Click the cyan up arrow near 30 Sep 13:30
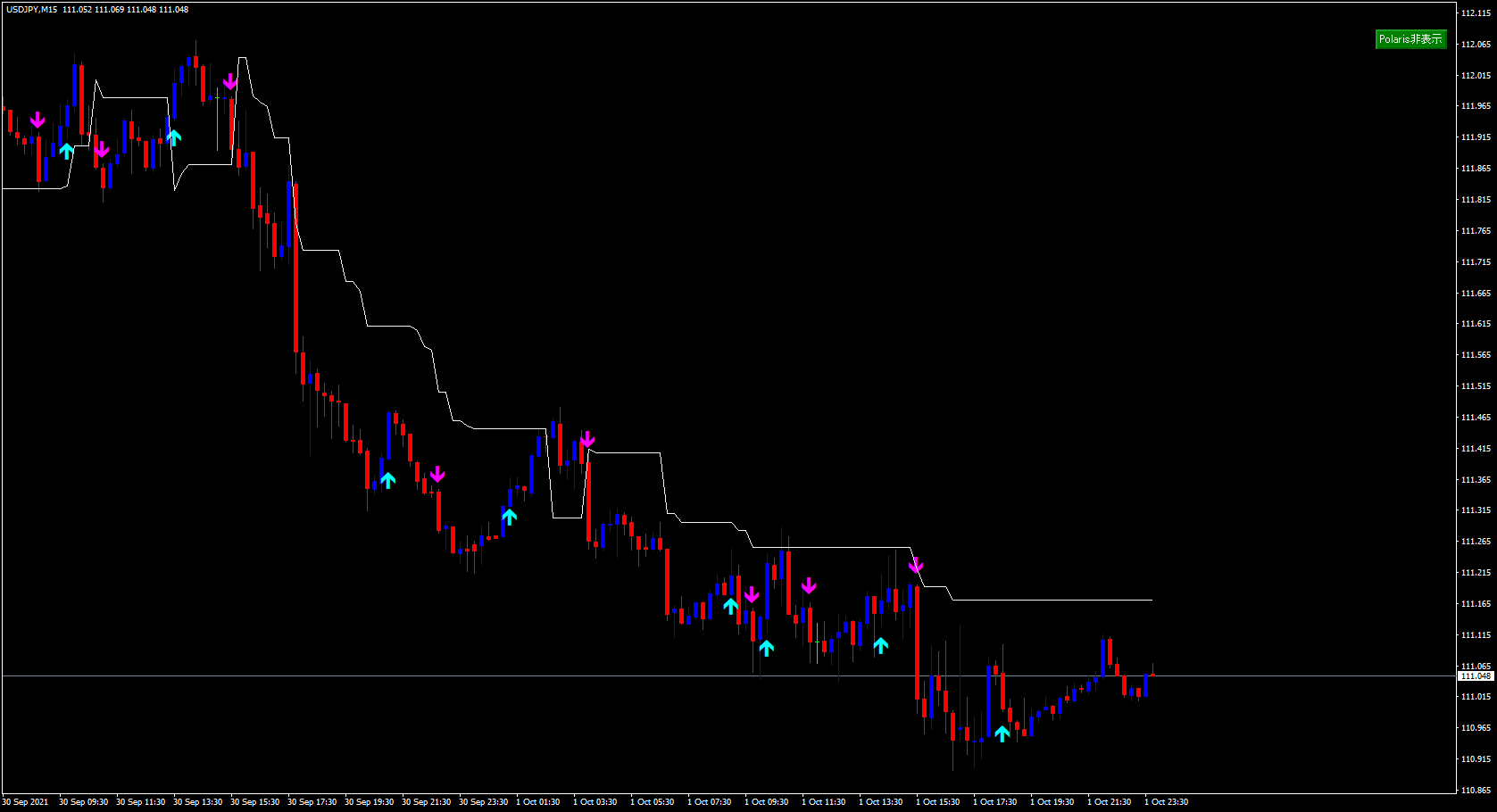This screenshot has height=812, width=1497. [173, 137]
